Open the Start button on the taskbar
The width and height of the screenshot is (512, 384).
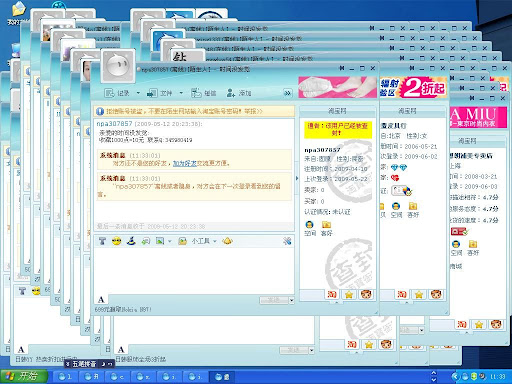coord(23,376)
